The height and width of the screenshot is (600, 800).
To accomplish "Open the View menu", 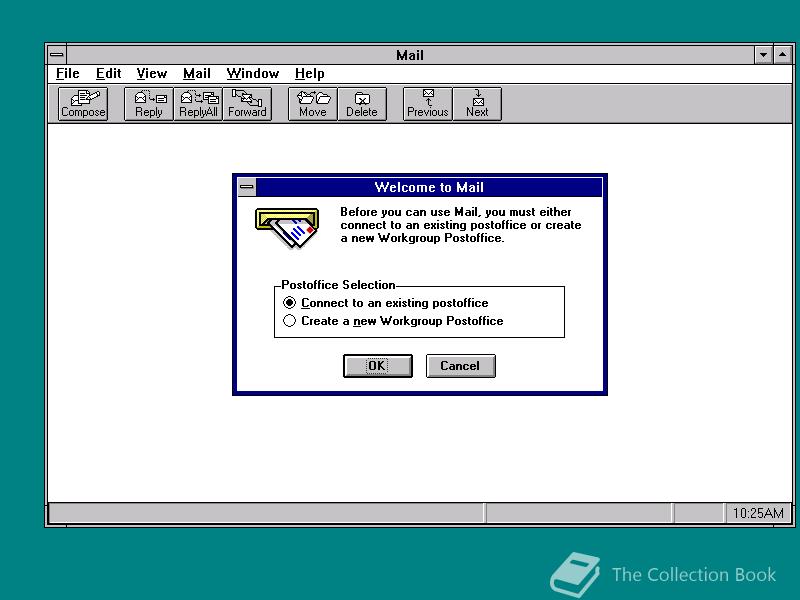I will tap(152, 73).
